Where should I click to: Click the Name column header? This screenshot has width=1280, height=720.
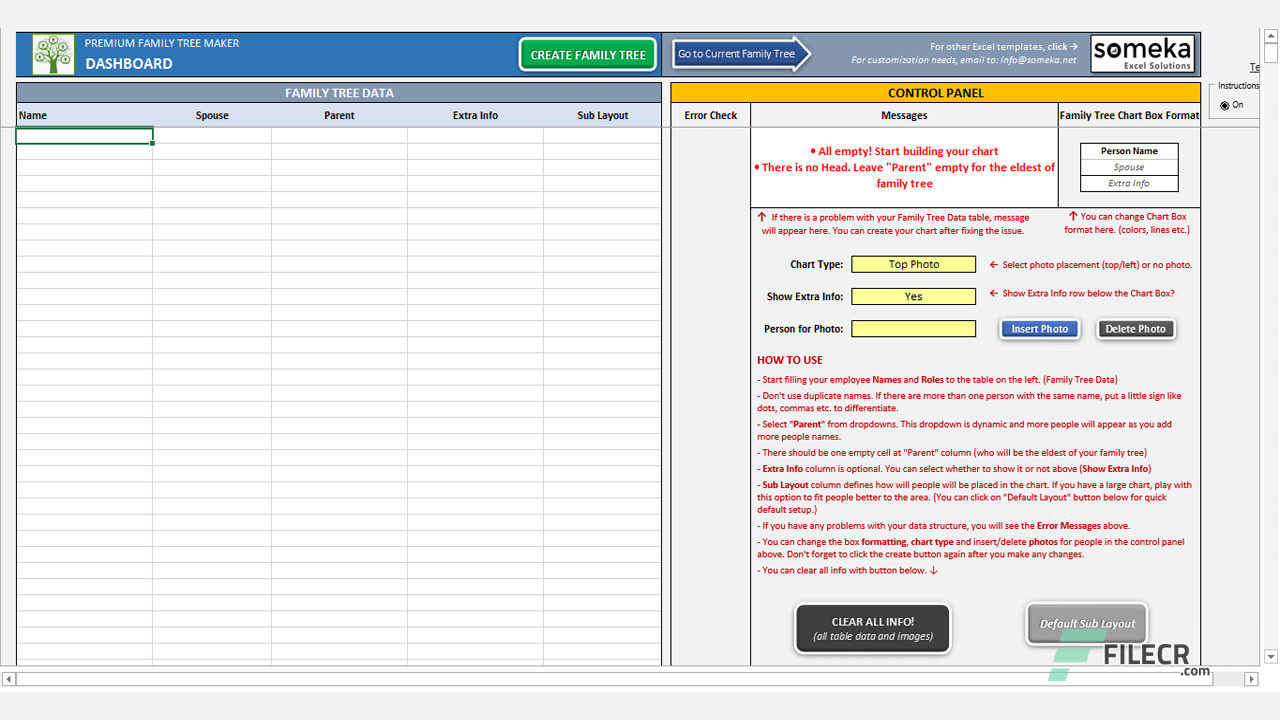[x=84, y=115]
